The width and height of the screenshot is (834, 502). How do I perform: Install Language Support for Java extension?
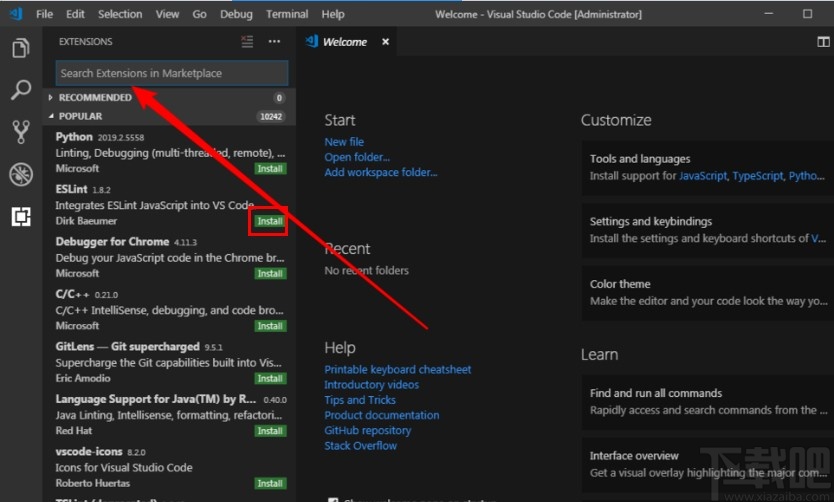pyautogui.click(x=270, y=431)
